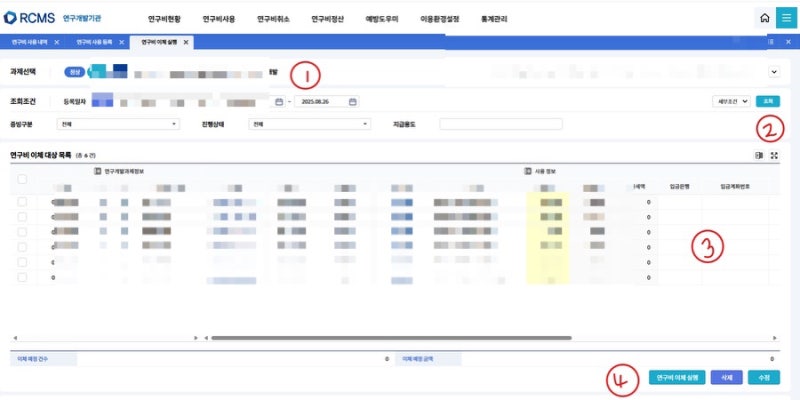
Task: Open the teal hamburger menu
Action: [786, 18]
